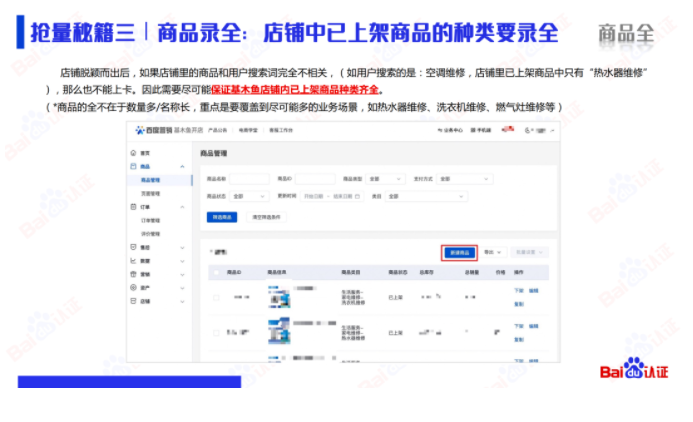Click 编辑 for the 热水器维修 product

point(534,326)
